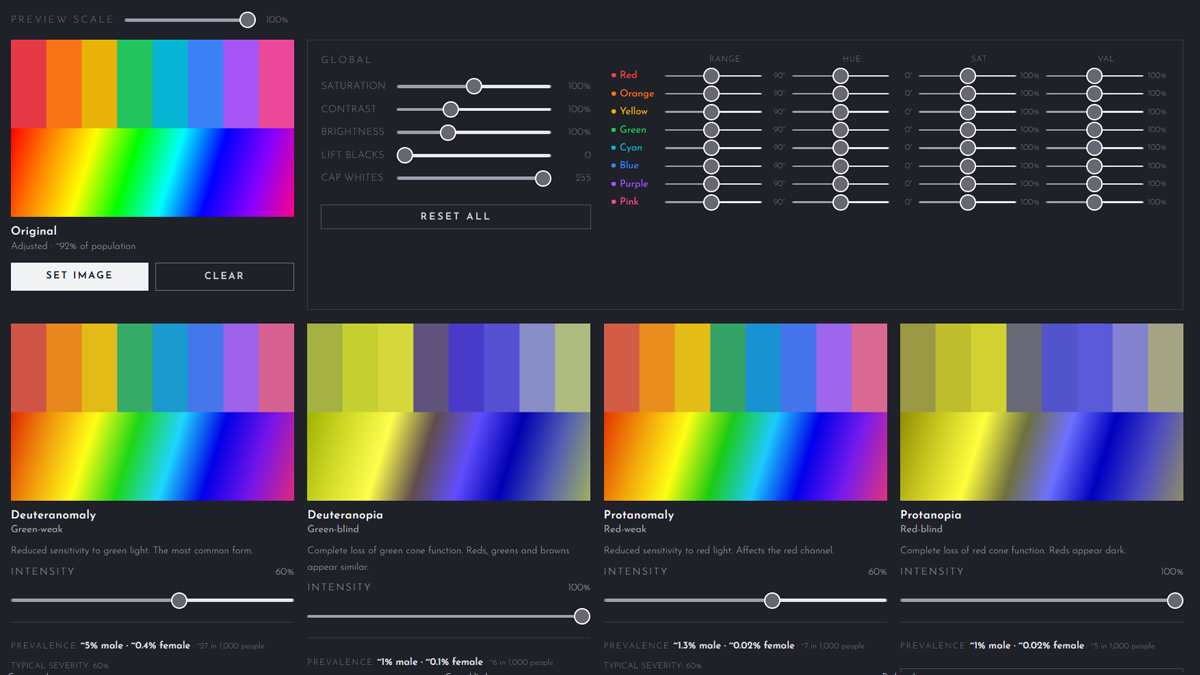Screen dimensions: 1200x675
Task: Adjust the Cap Whites slider
Action: point(542,178)
